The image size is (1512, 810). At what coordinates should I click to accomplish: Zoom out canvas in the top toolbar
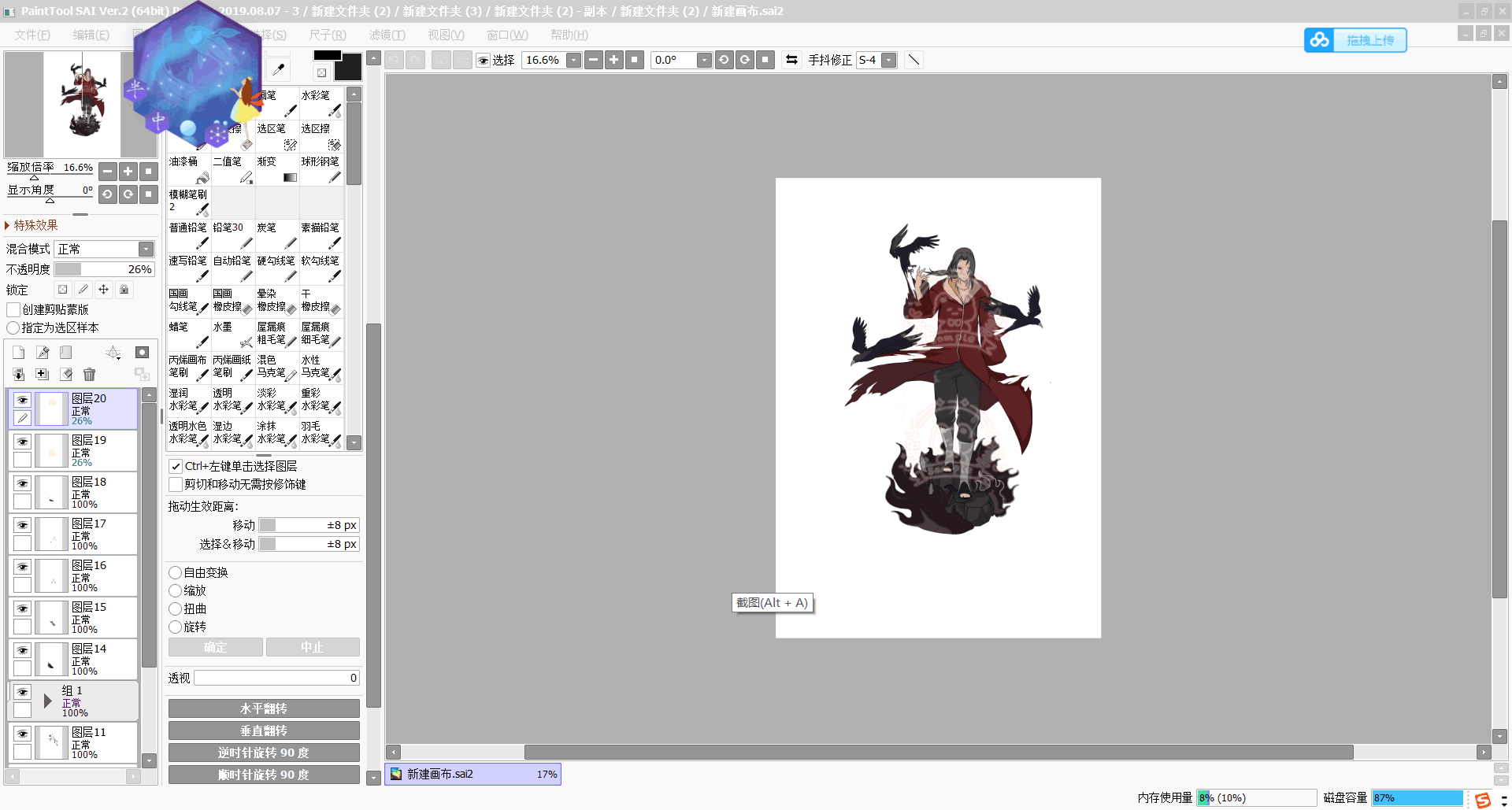(594, 60)
